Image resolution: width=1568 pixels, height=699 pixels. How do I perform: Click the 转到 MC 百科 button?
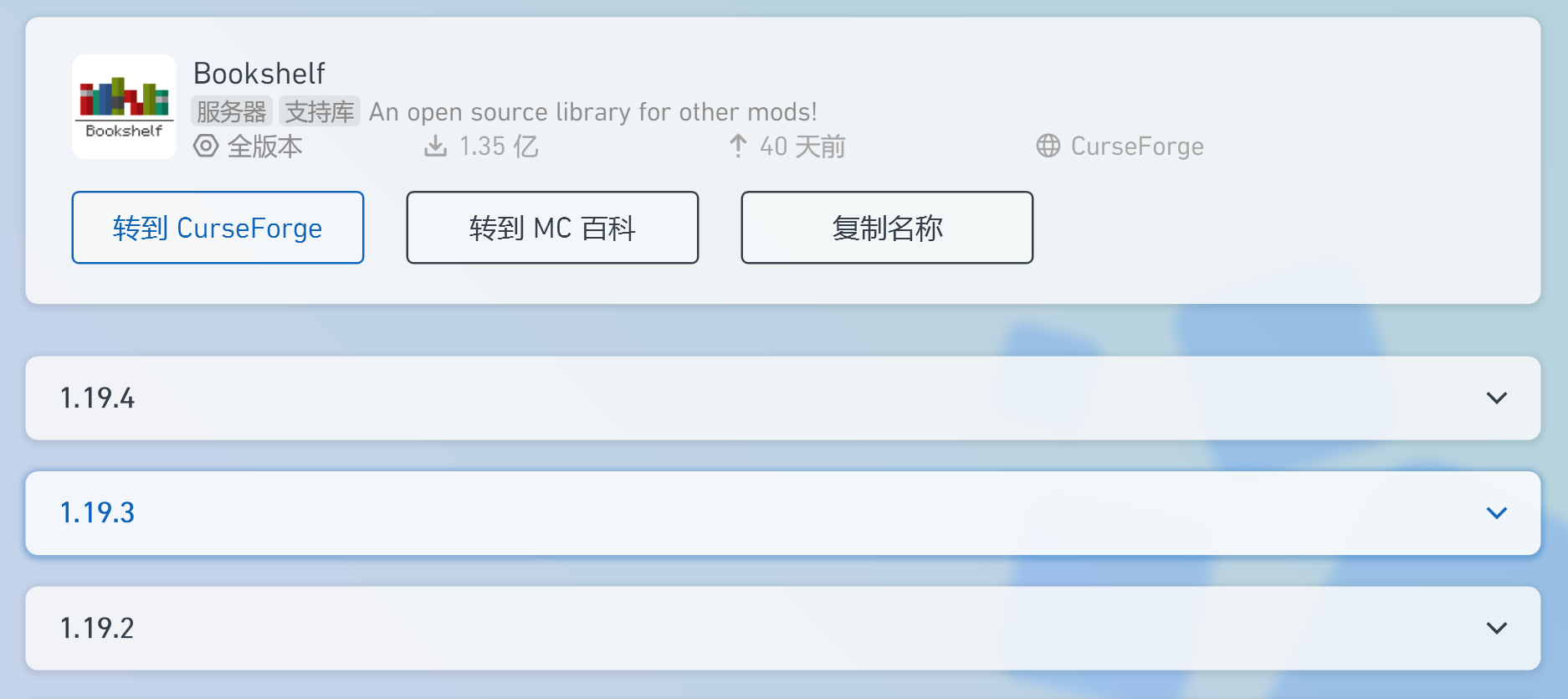pyautogui.click(x=551, y=227)
